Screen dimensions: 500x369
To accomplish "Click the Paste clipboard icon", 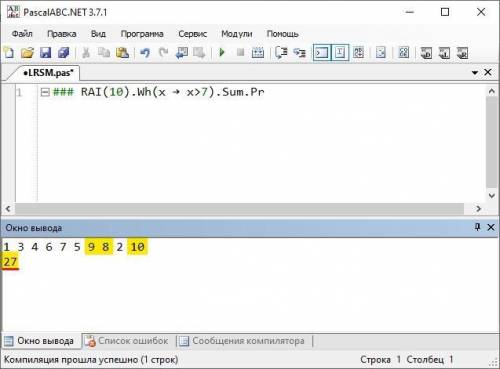I will click(x=122, y=53).
